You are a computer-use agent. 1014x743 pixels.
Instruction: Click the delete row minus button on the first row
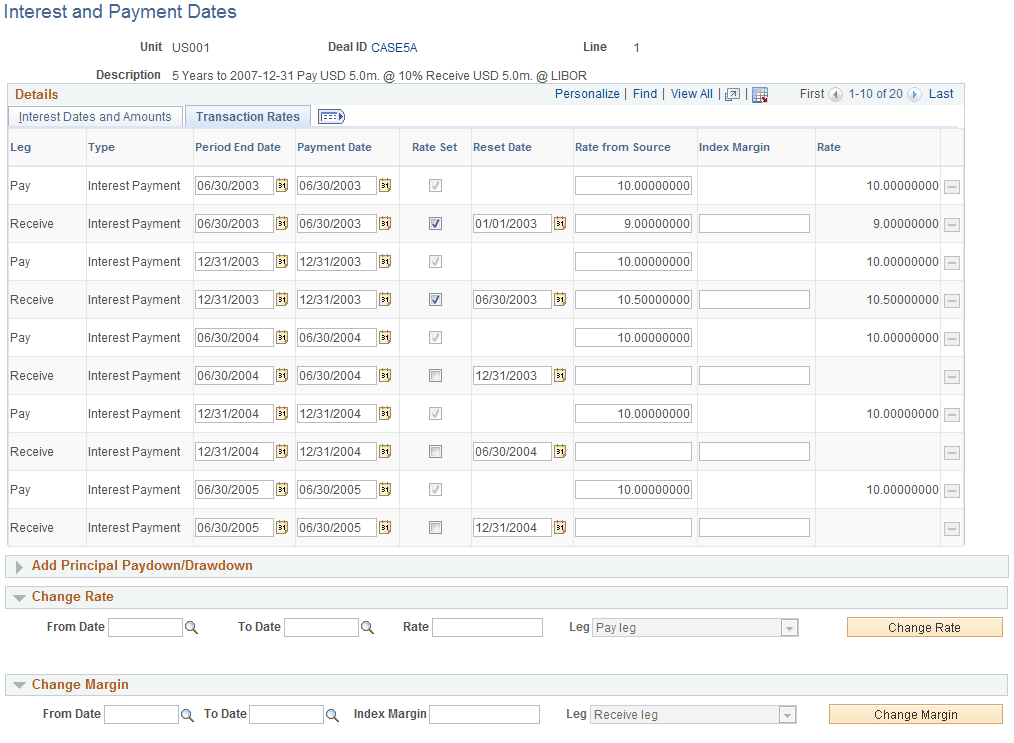coord(951,185)
